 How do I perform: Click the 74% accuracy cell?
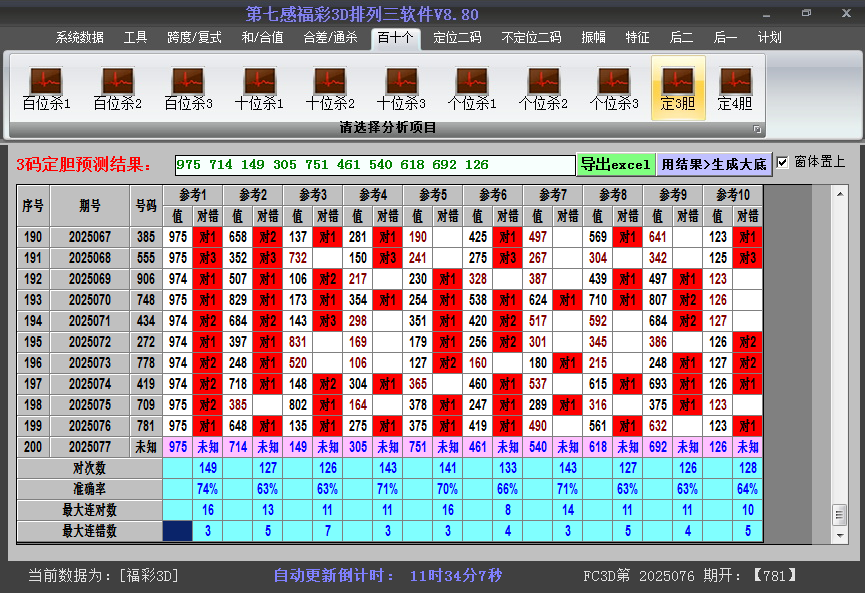pos(207,489)
